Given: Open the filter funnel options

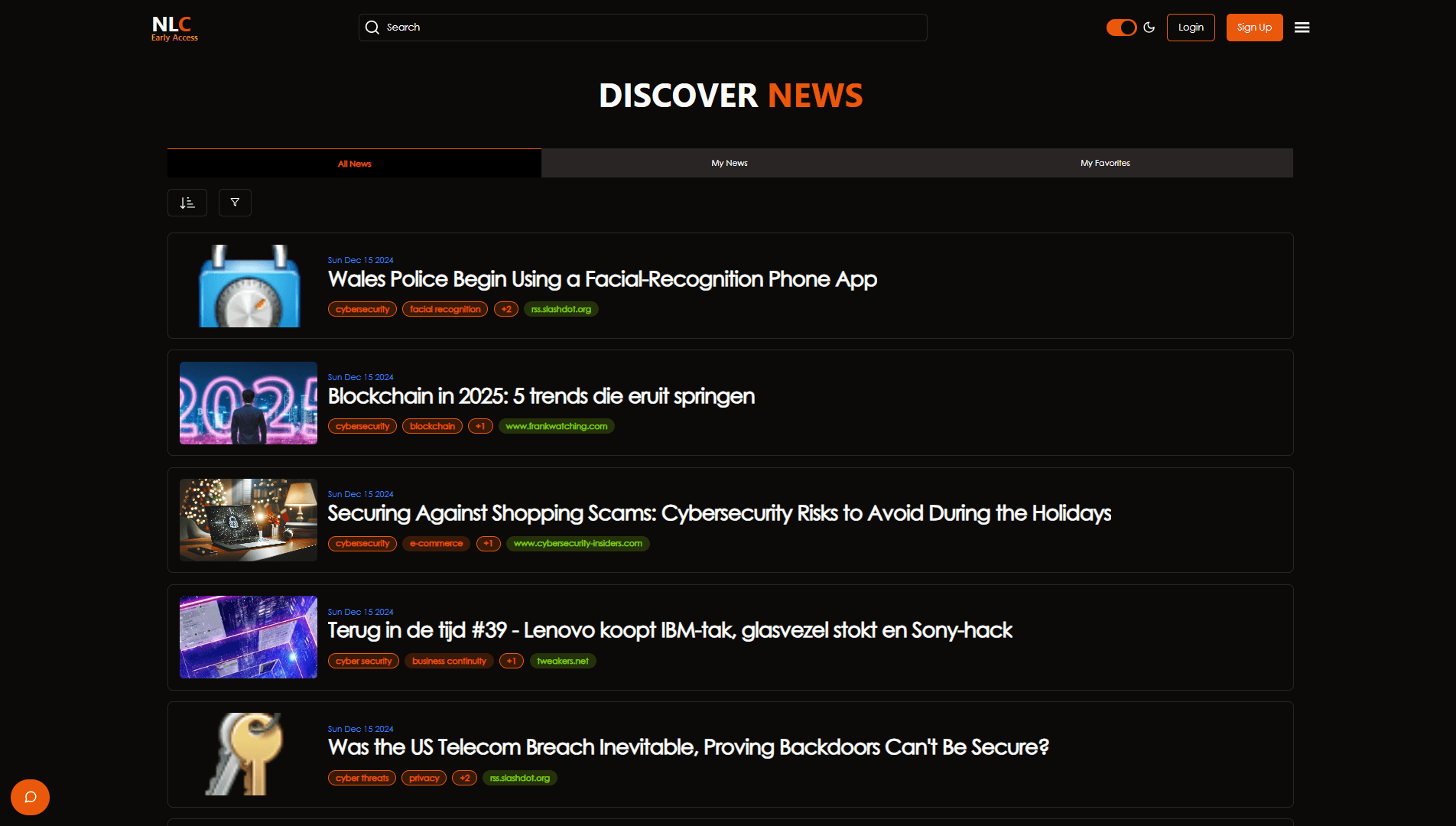Looking at the screenshot, I should pyautogui.click(x=235, y=203).
